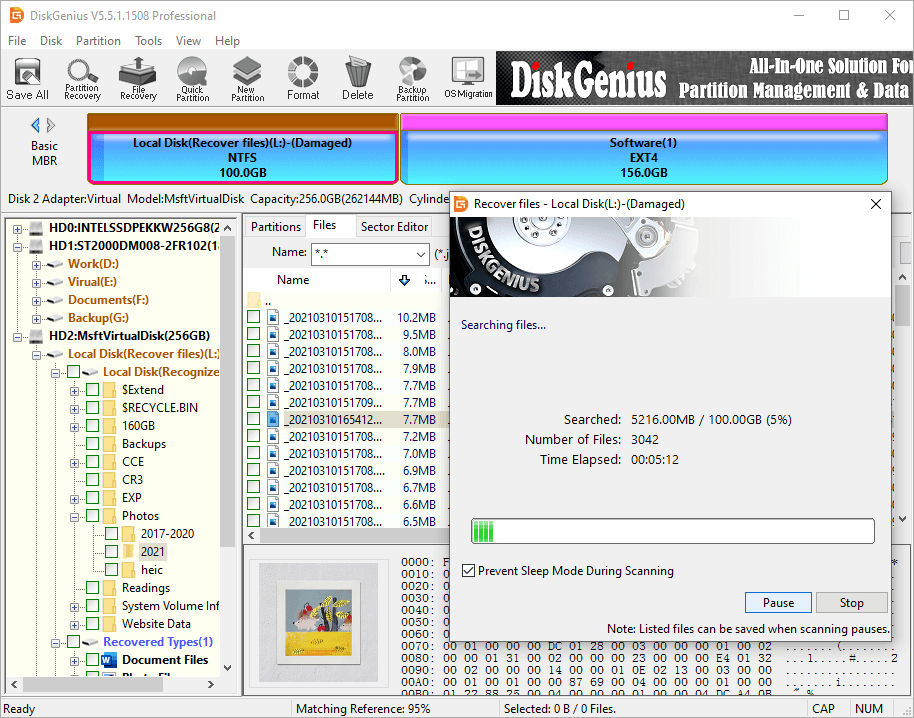Collapse the Photos folder node
Image resolution: width=914 pixels, height=718 pixels.
coord(74,517)
